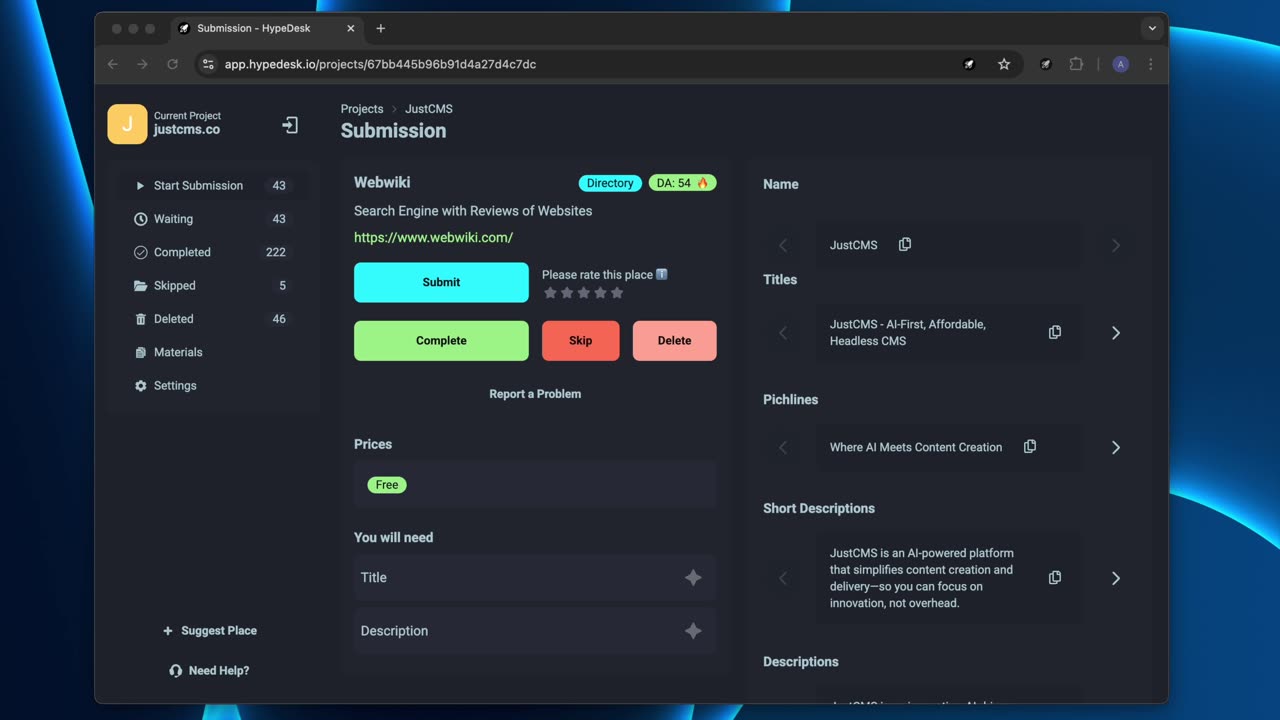Screen dimensions: 1280x720
Task: Click the project logout/exit icon
Action: pos(290,125)
